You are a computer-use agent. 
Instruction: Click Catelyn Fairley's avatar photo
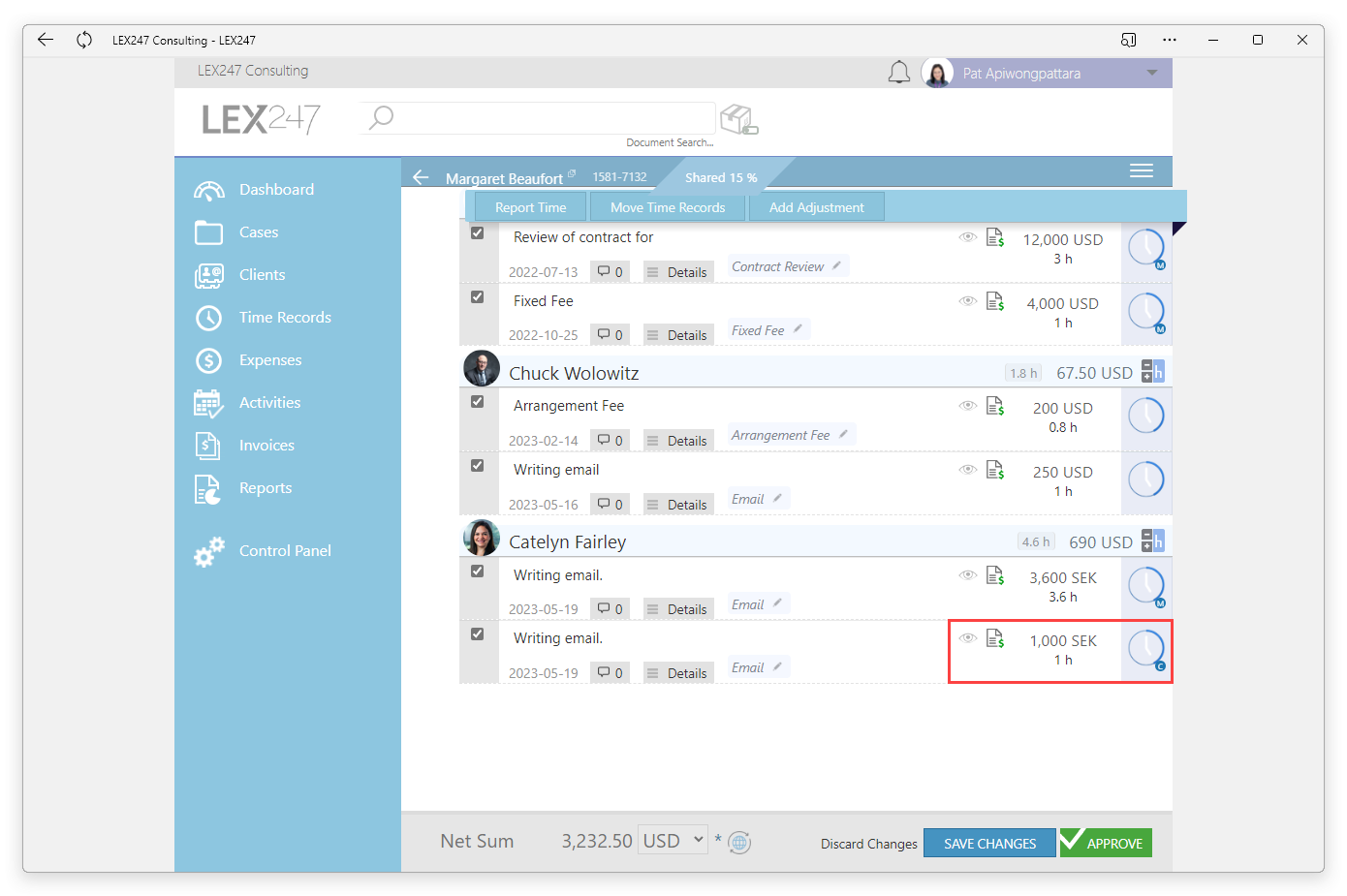pyautogui.click(x=482, y=539)
